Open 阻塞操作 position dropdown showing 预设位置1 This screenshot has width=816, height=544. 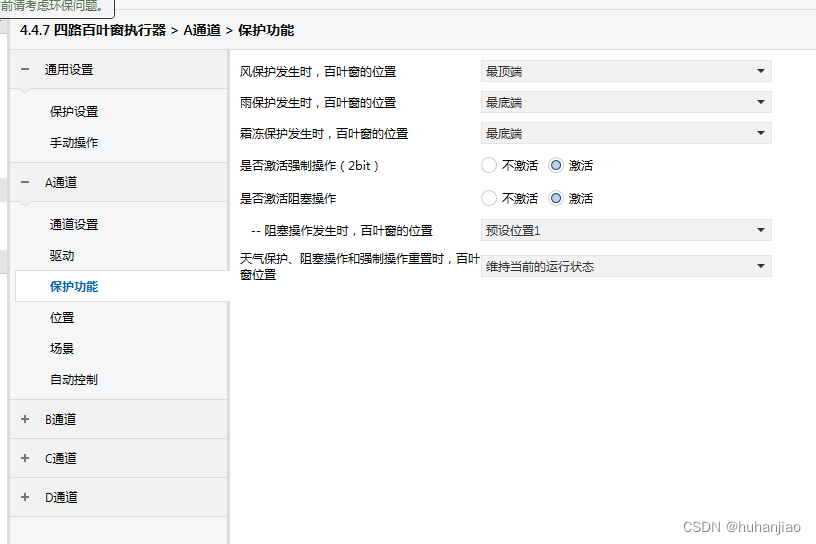coord(625,231)
